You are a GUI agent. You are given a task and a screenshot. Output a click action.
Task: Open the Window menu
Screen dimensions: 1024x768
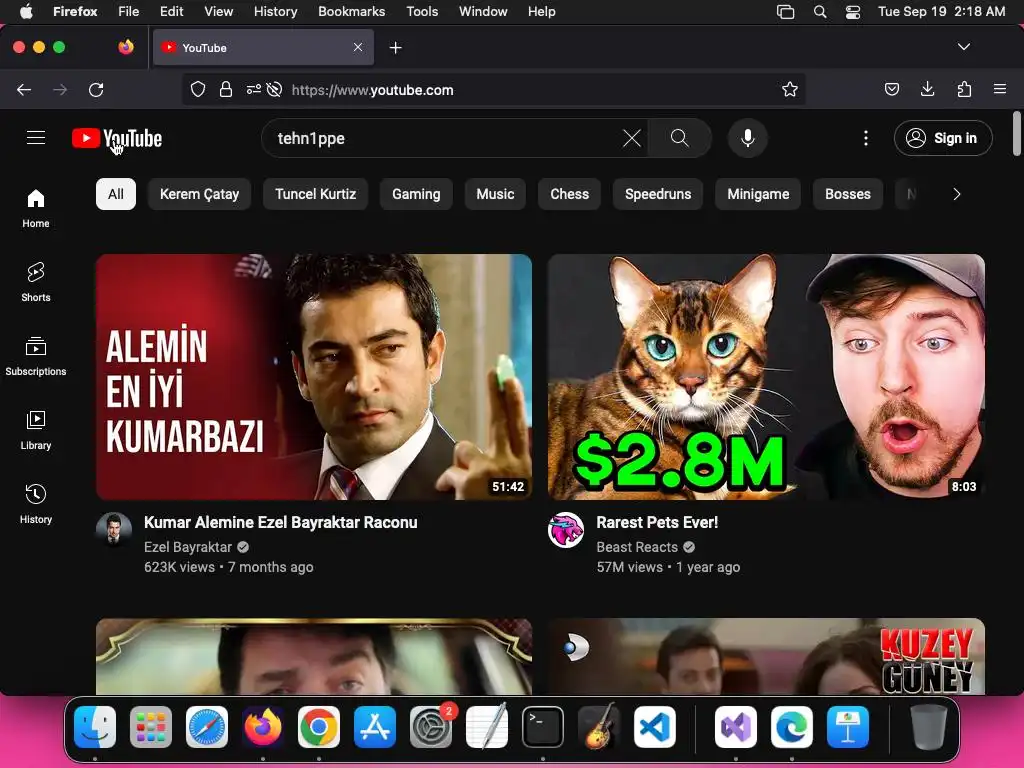(x=483, y=11)
